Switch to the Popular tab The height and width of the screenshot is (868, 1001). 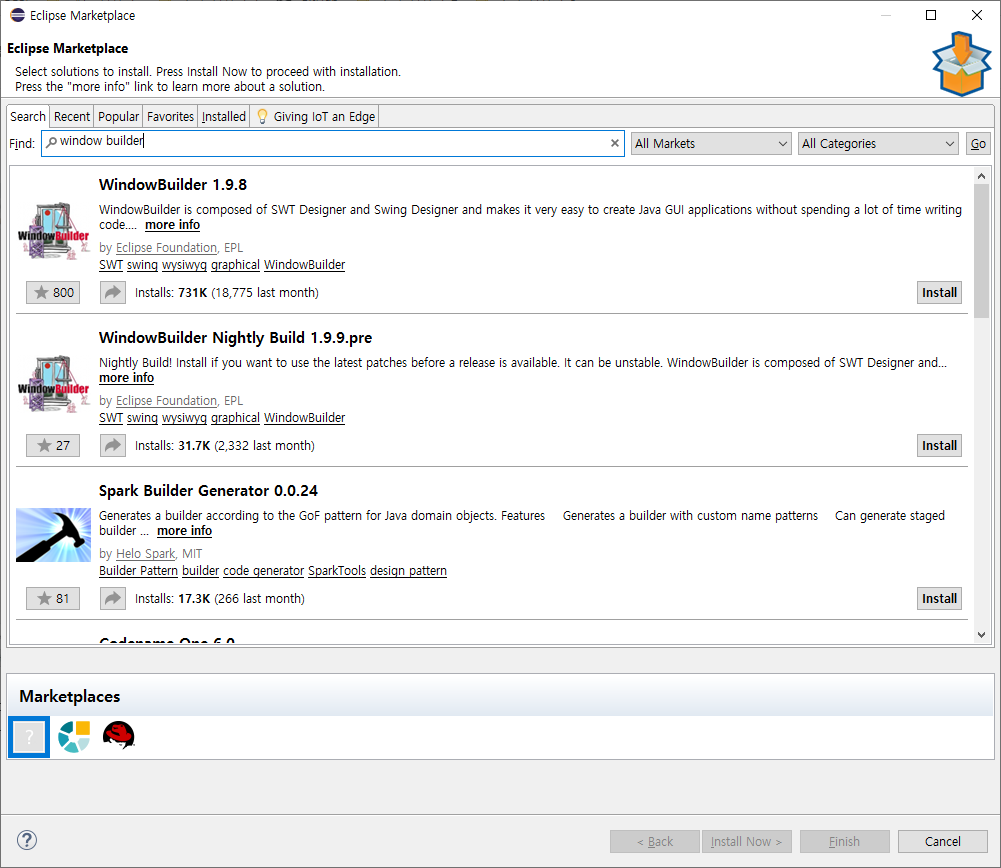[118, 116]
